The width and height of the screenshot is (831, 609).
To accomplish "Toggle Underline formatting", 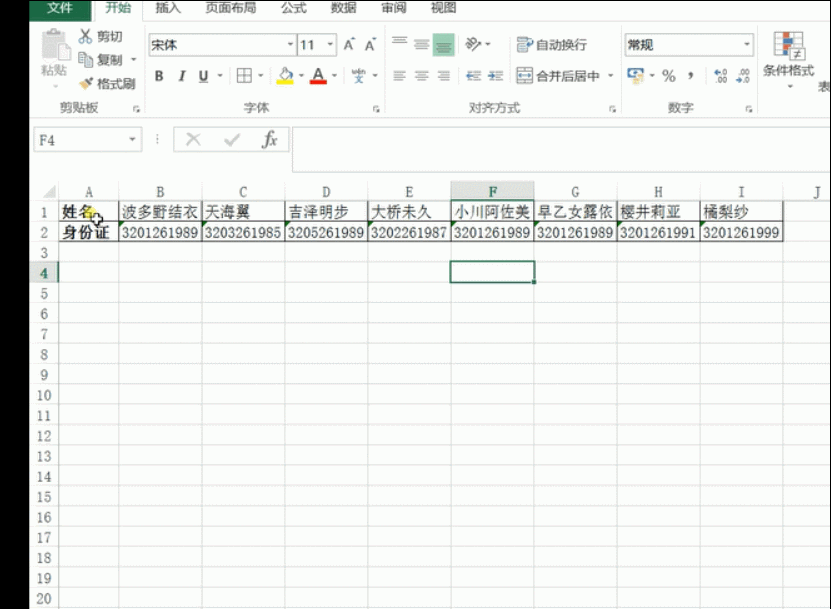I will coord(203,76).
